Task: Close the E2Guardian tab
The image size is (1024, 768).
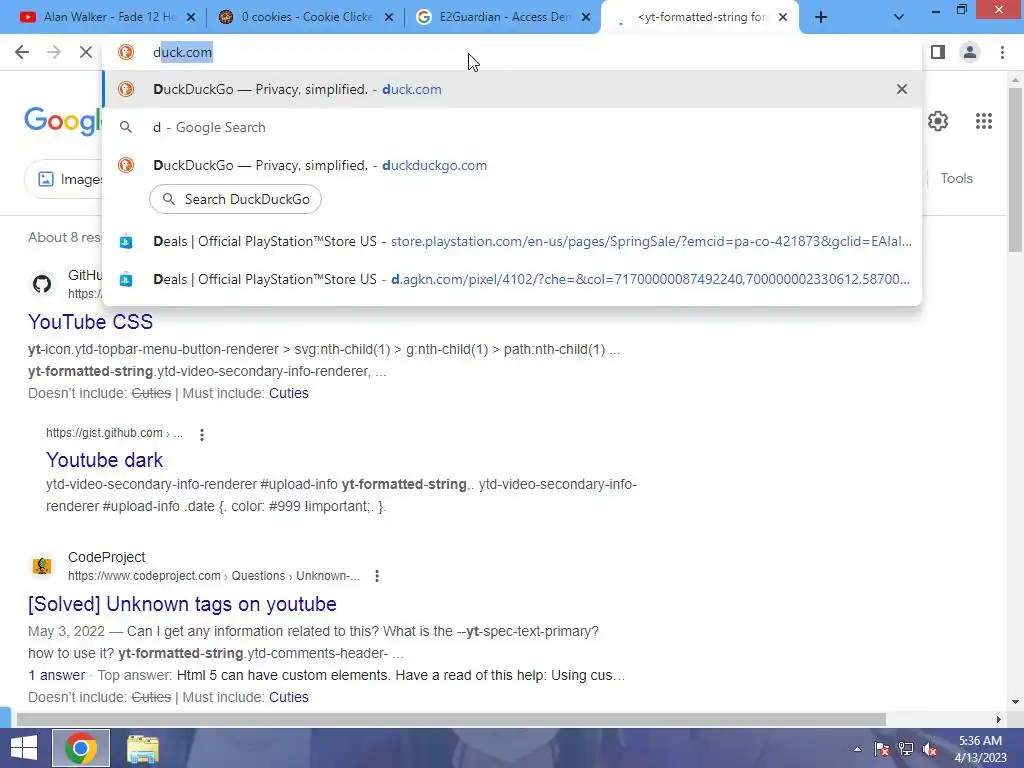Action: (x=586, y=18)
